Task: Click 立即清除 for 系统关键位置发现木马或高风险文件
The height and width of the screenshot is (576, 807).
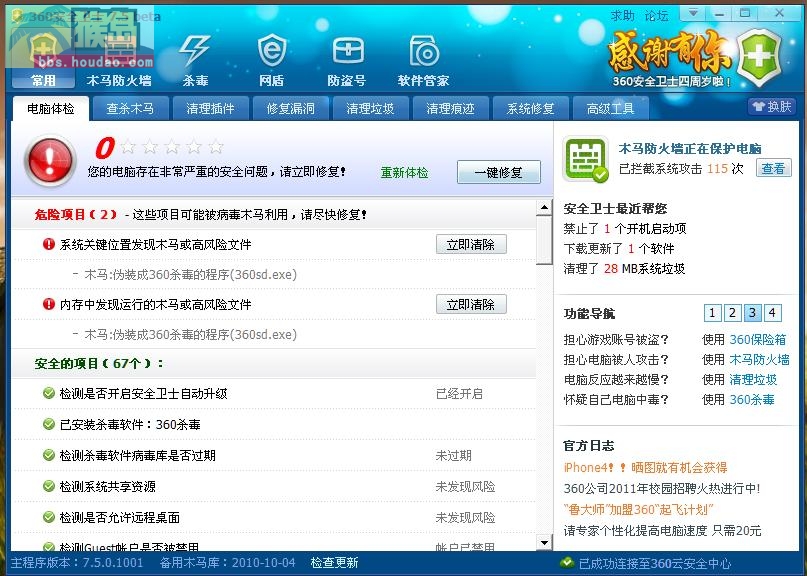Action: click(x=471, y=245)
